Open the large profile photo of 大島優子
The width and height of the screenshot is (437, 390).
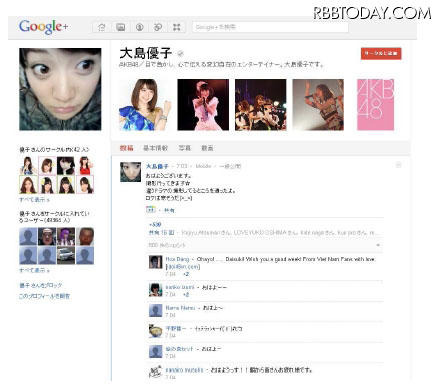tap(60, 89)
